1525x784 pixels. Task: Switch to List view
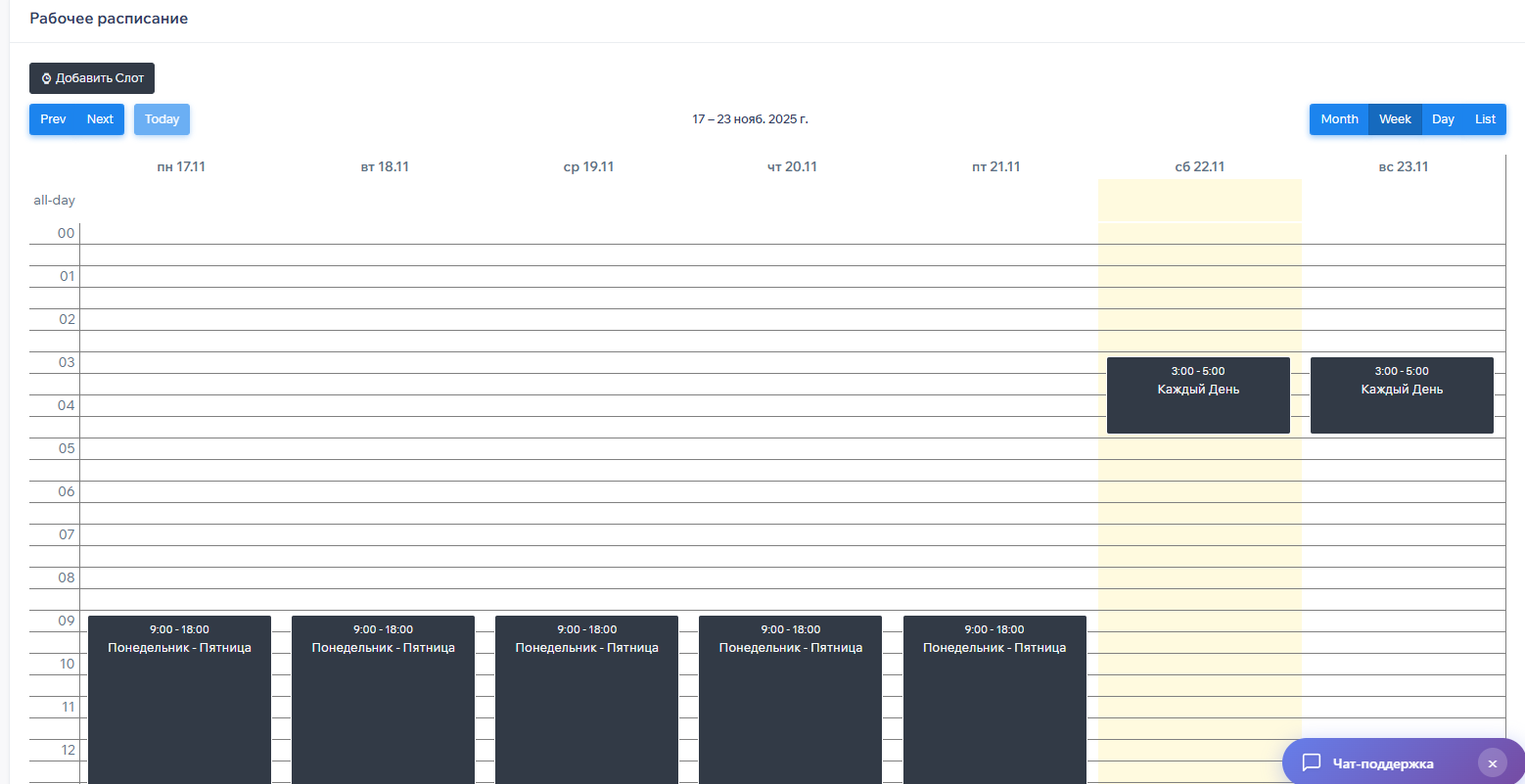pyautogui.click(x=1485, y=119)
